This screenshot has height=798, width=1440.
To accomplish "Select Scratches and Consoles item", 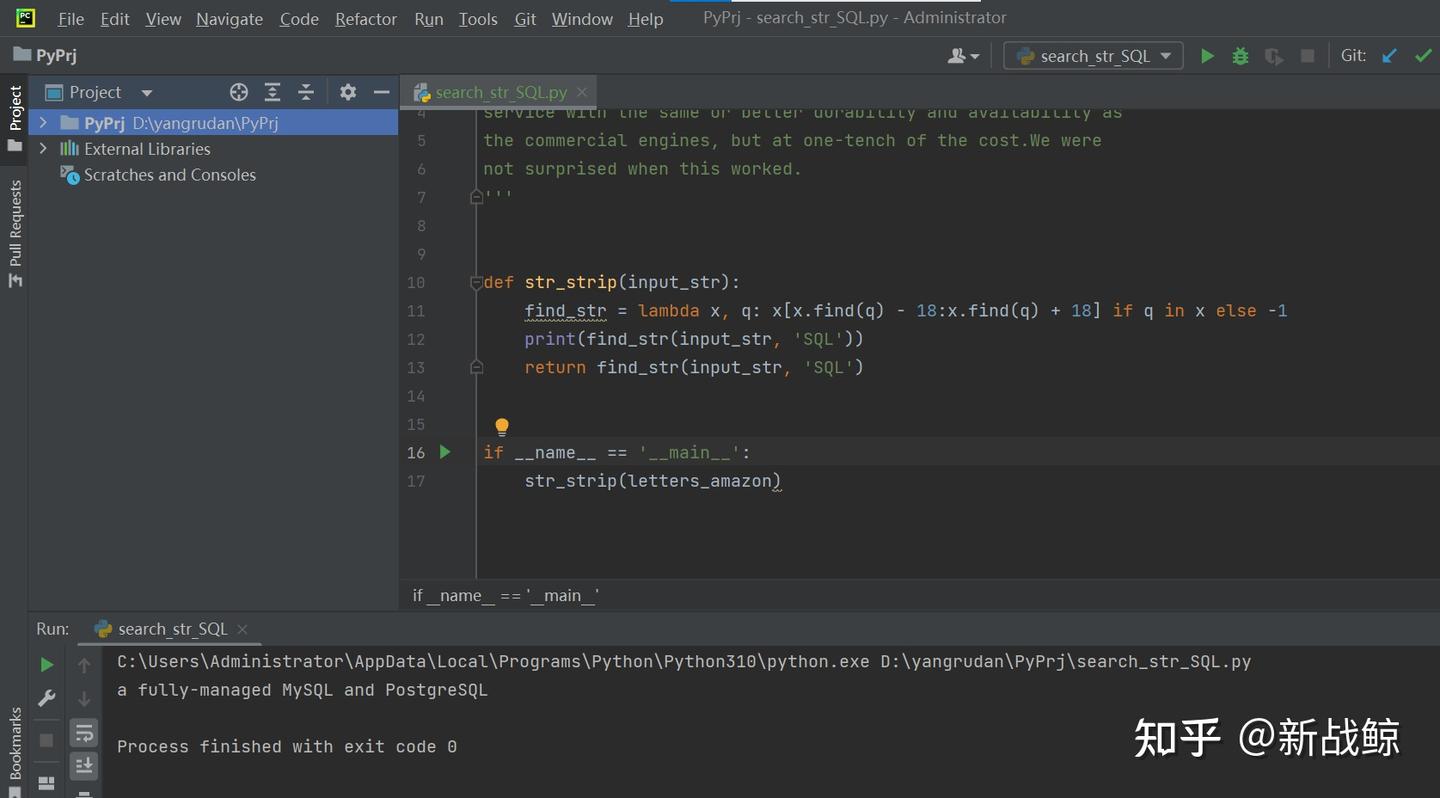I will 169,175.
